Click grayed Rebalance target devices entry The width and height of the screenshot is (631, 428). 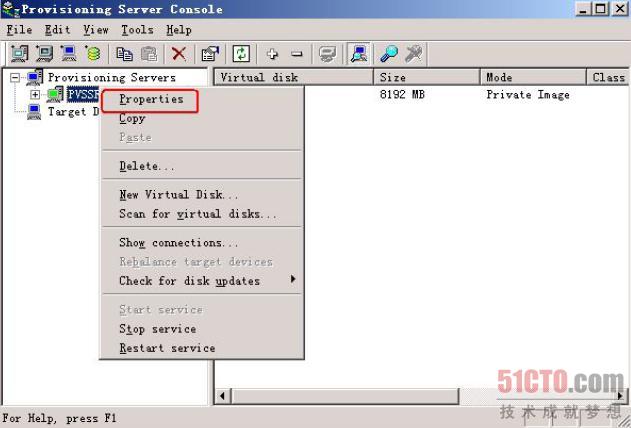202,262
